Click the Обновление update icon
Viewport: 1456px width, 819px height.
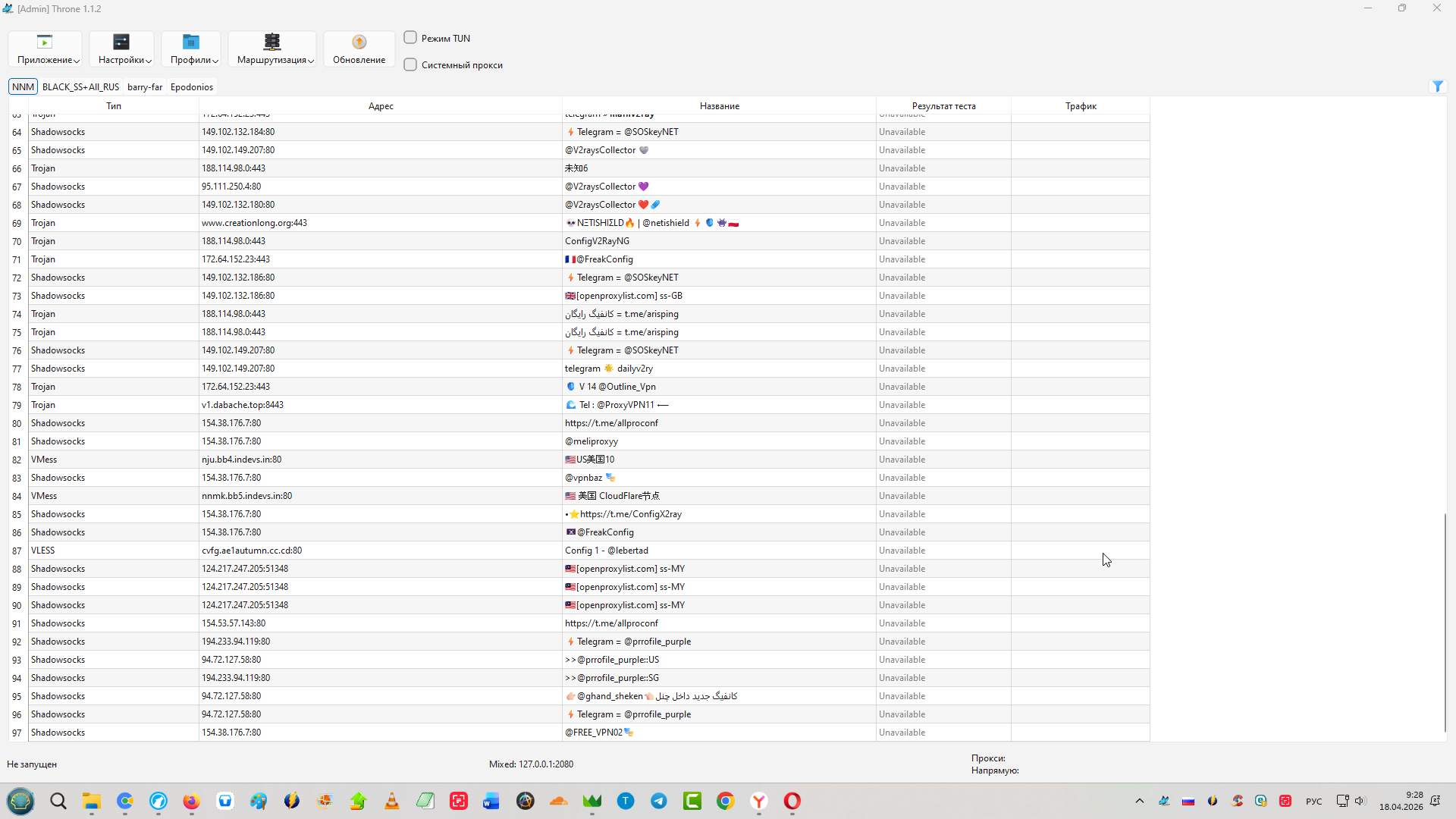tap(359, 42)
